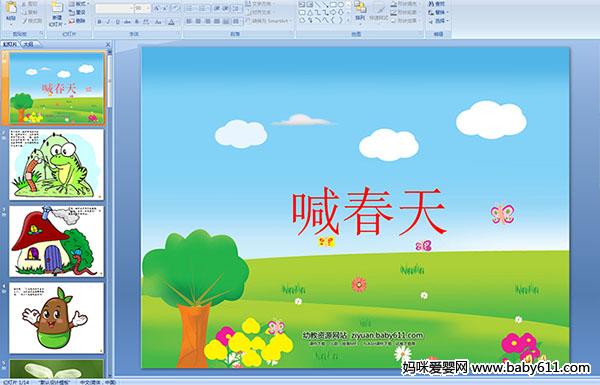Toggle Italic text formatting
600x385 pixels.
click(108, 22)
